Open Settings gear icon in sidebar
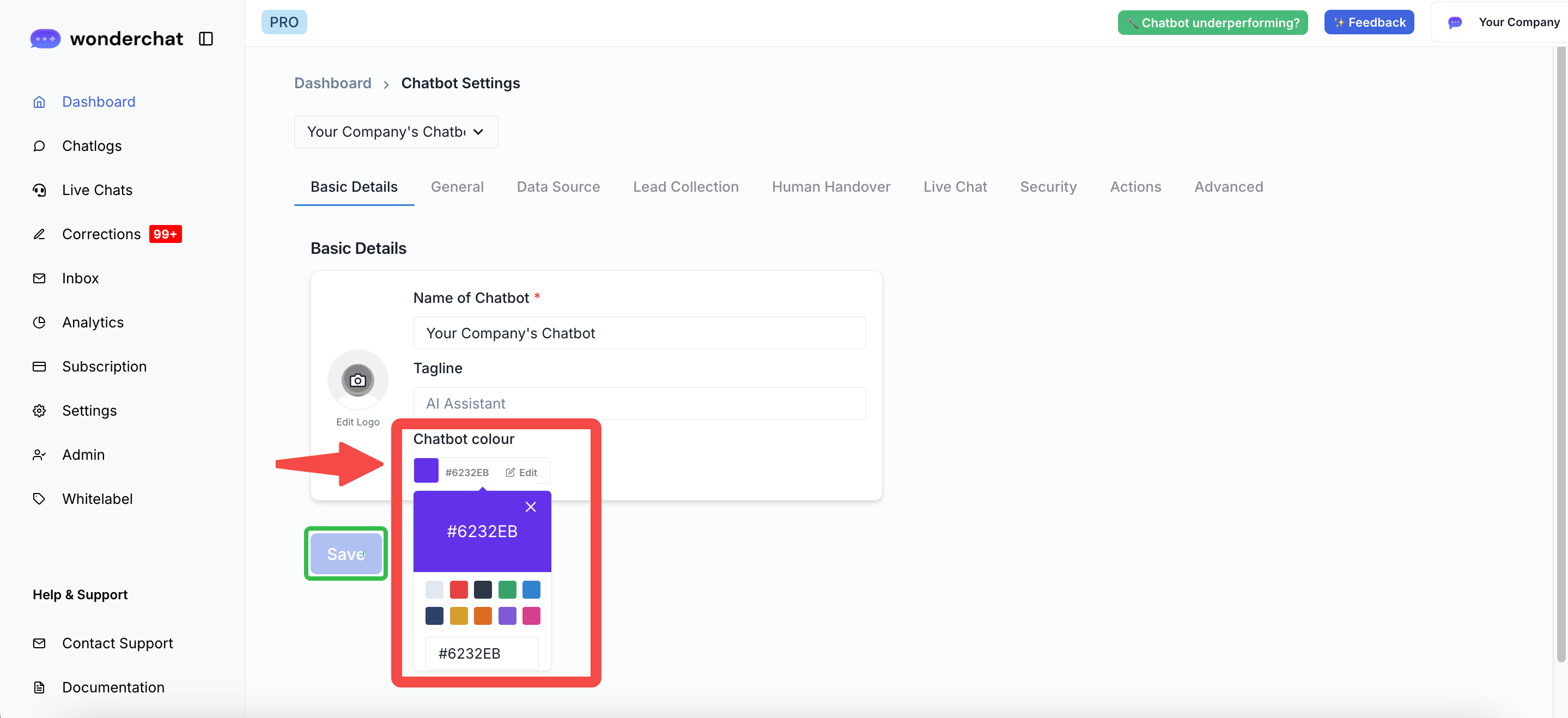1568x718 pixels. (x=40, y=411)
